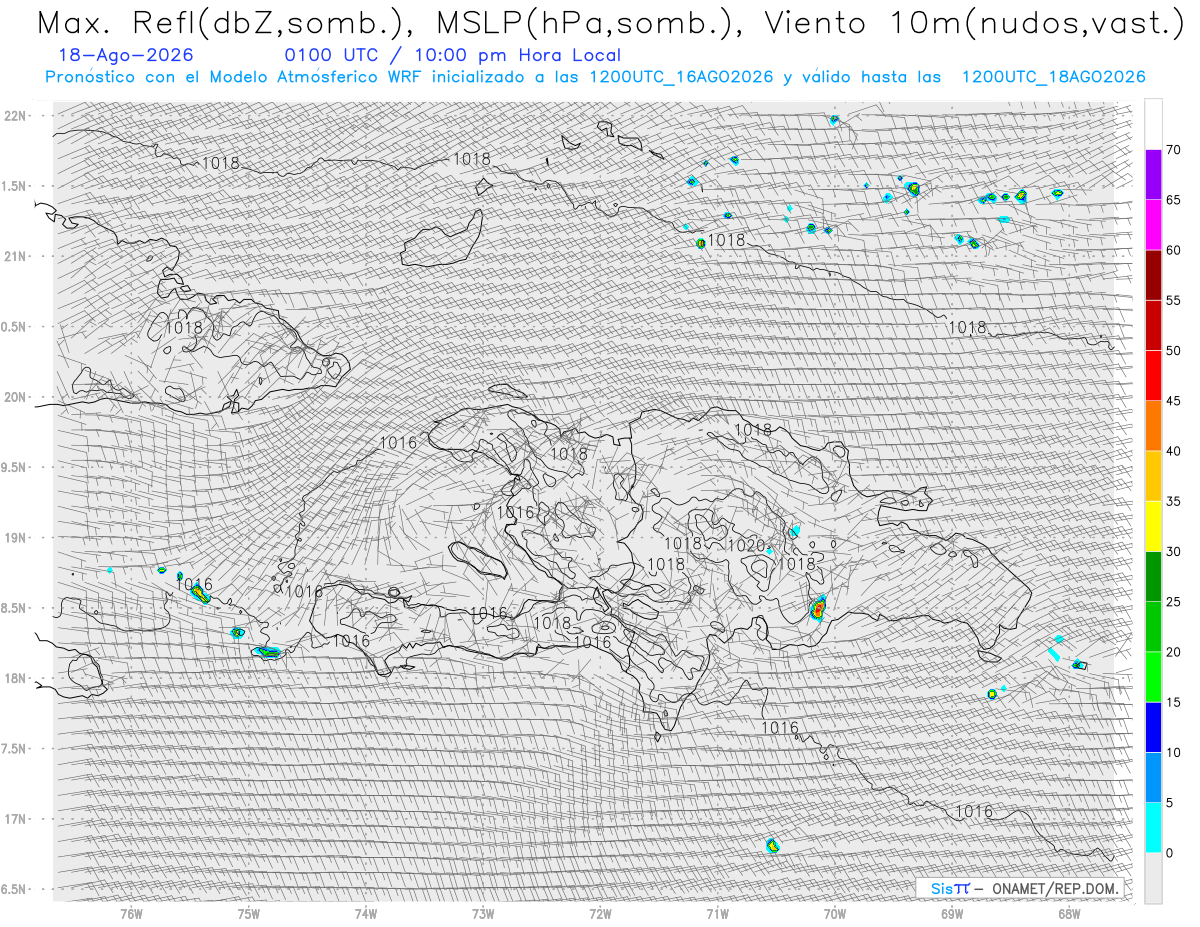Select the dark maroon 55-60 dBZ band
This screenshot has width=1200, height=927.
coord(1153,275)
